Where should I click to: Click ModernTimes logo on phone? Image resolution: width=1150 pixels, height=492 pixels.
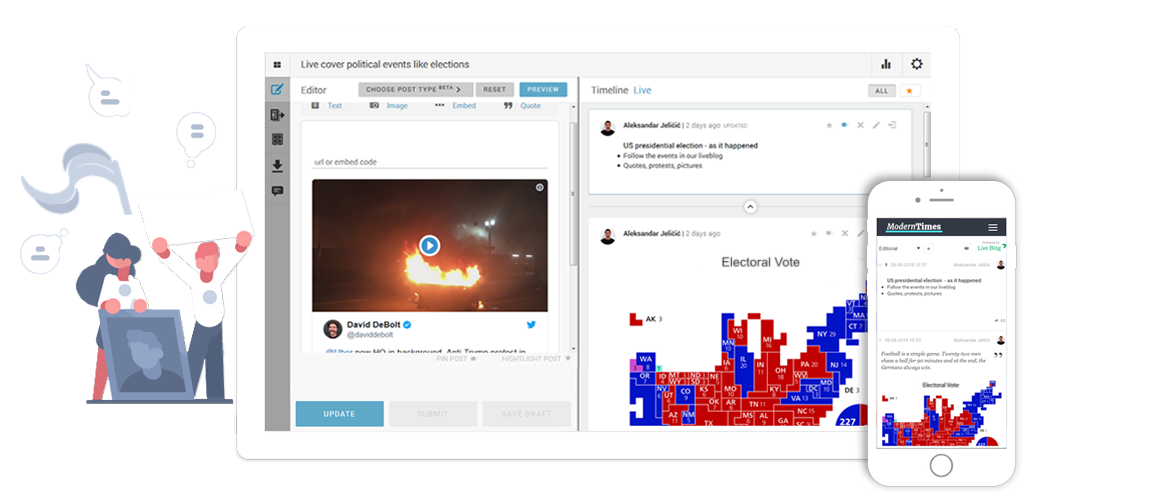913,227
